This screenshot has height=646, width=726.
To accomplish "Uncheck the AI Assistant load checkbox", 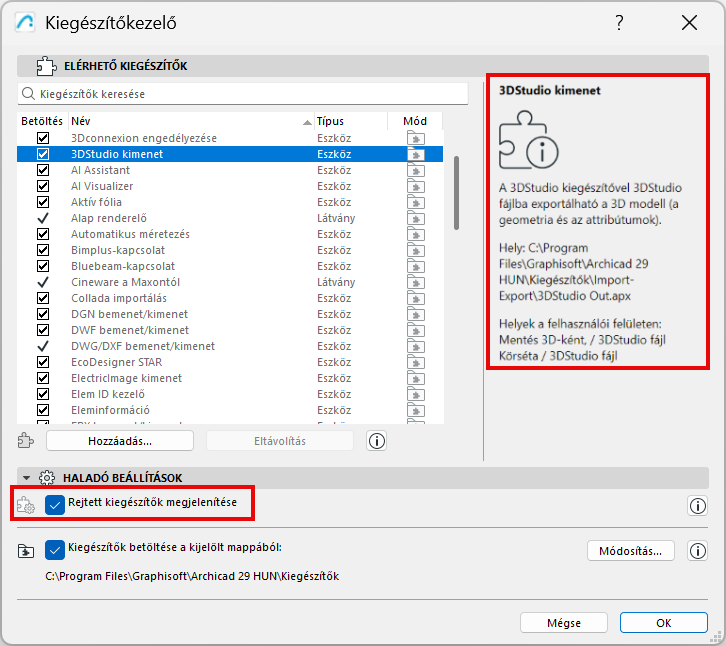I will (43, 170).
